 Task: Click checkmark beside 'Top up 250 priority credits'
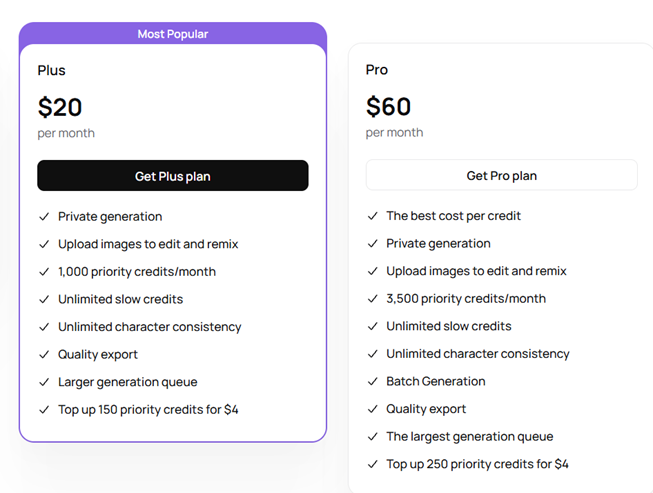372,464
